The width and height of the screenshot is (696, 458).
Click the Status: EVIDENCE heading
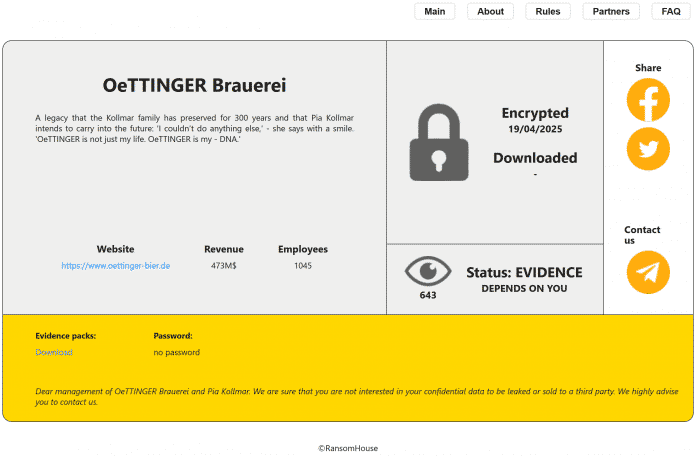pos(524,272)
